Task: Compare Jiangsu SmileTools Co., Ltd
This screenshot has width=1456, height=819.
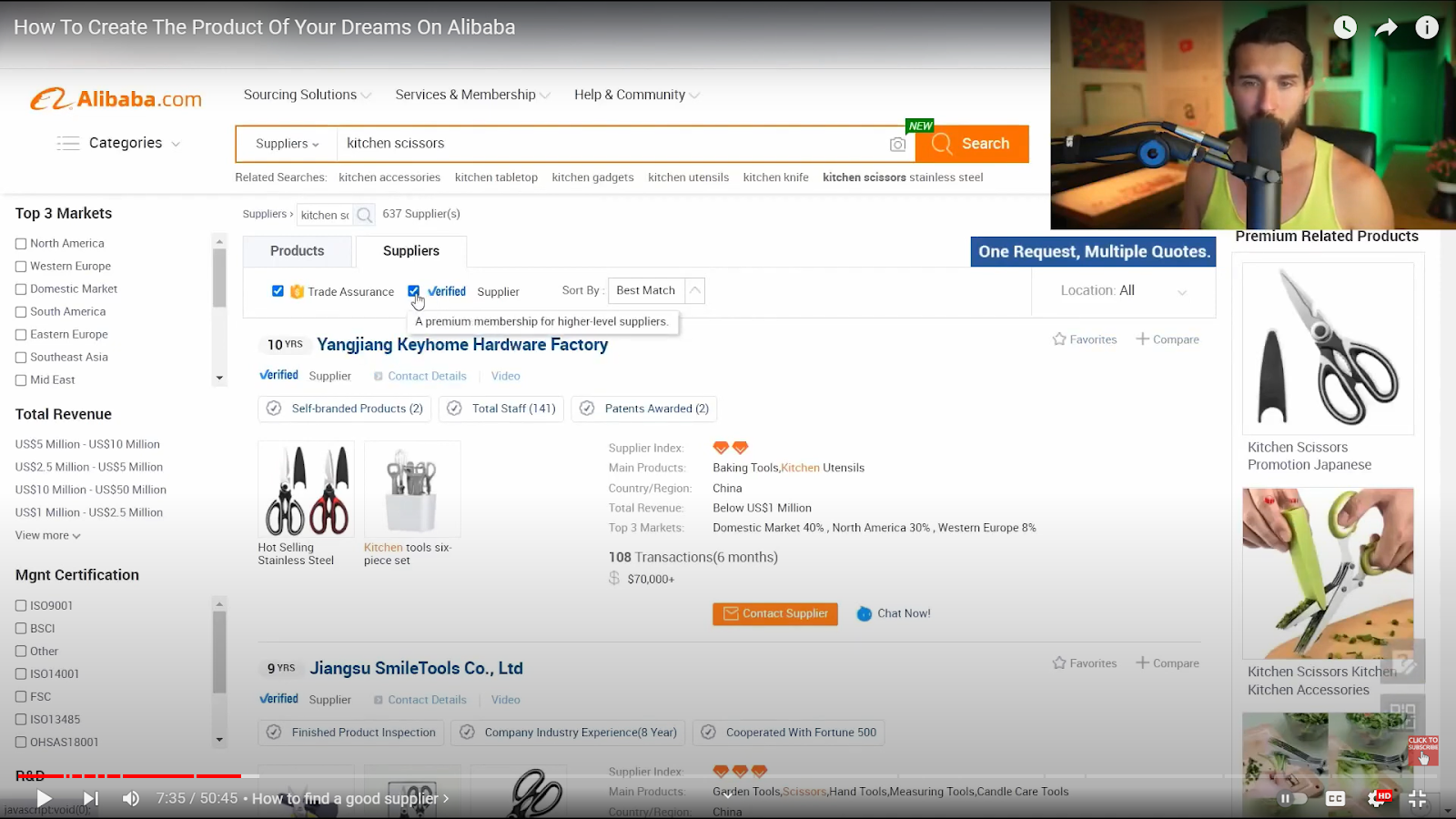Action: tap(1168, 663)
